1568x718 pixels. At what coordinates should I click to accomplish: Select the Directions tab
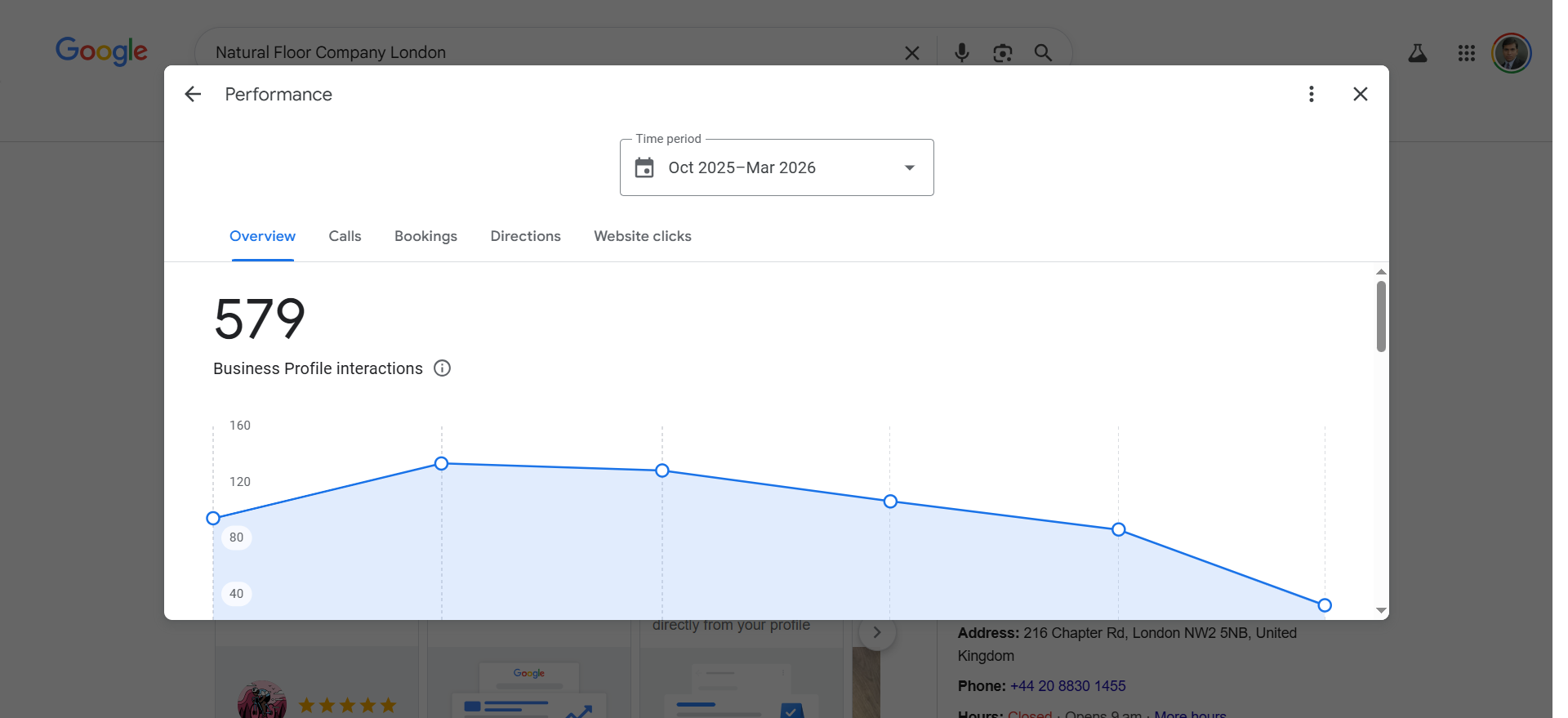pos(525,236)
